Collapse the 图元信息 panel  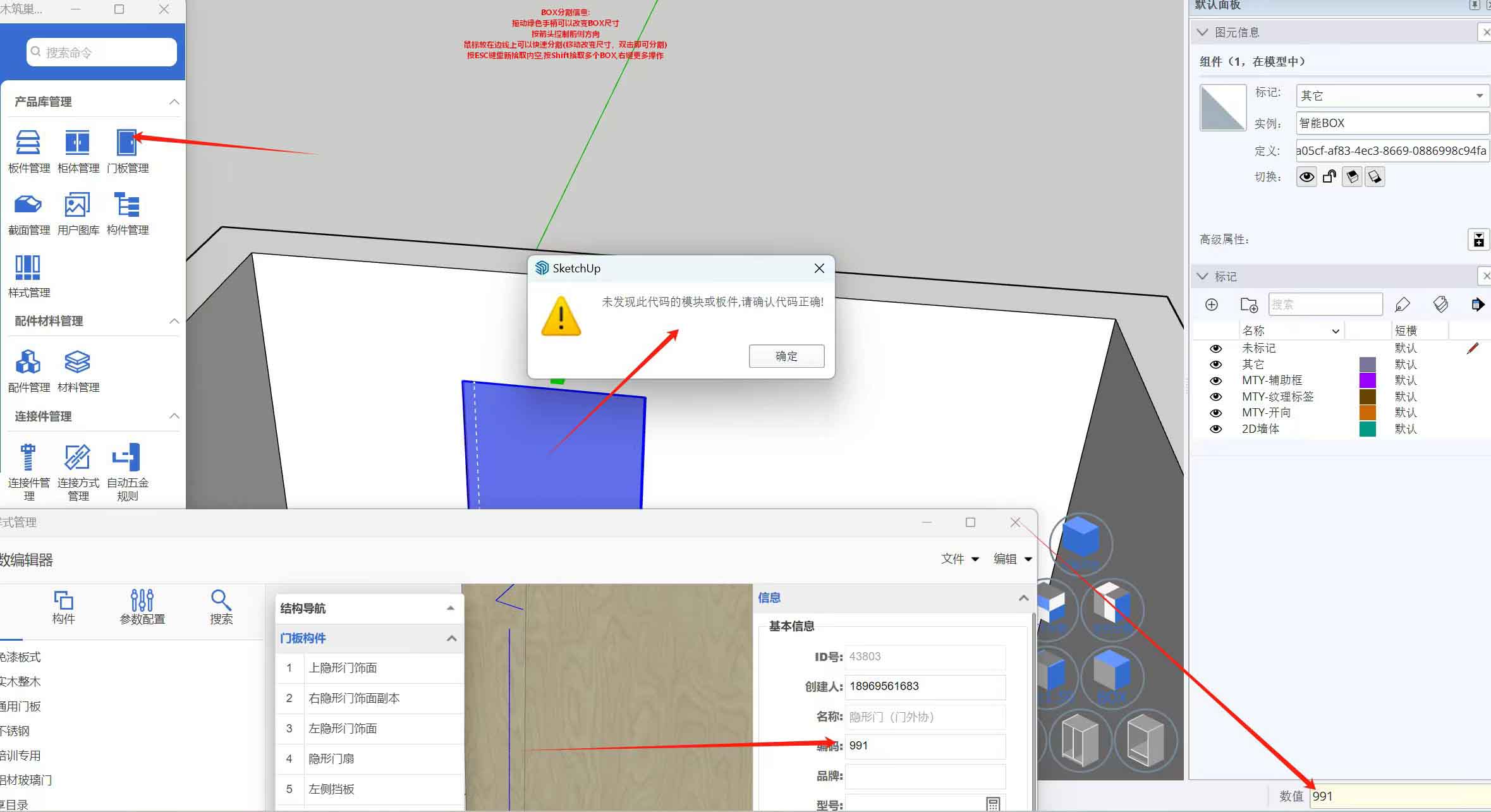click(1202, 32)
